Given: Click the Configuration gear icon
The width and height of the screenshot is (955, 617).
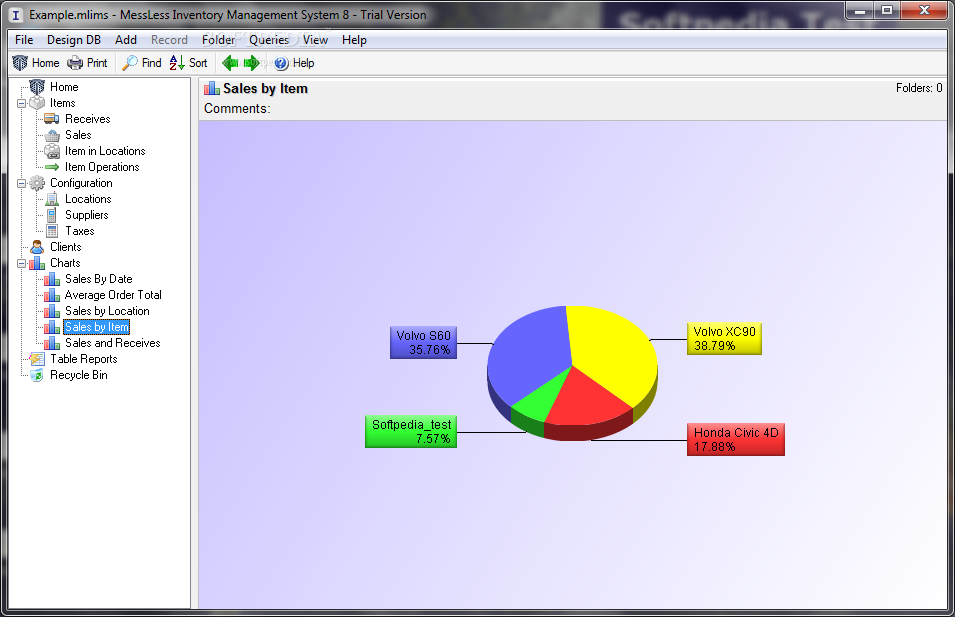Looking at the screenshot, I should (37, 183).
